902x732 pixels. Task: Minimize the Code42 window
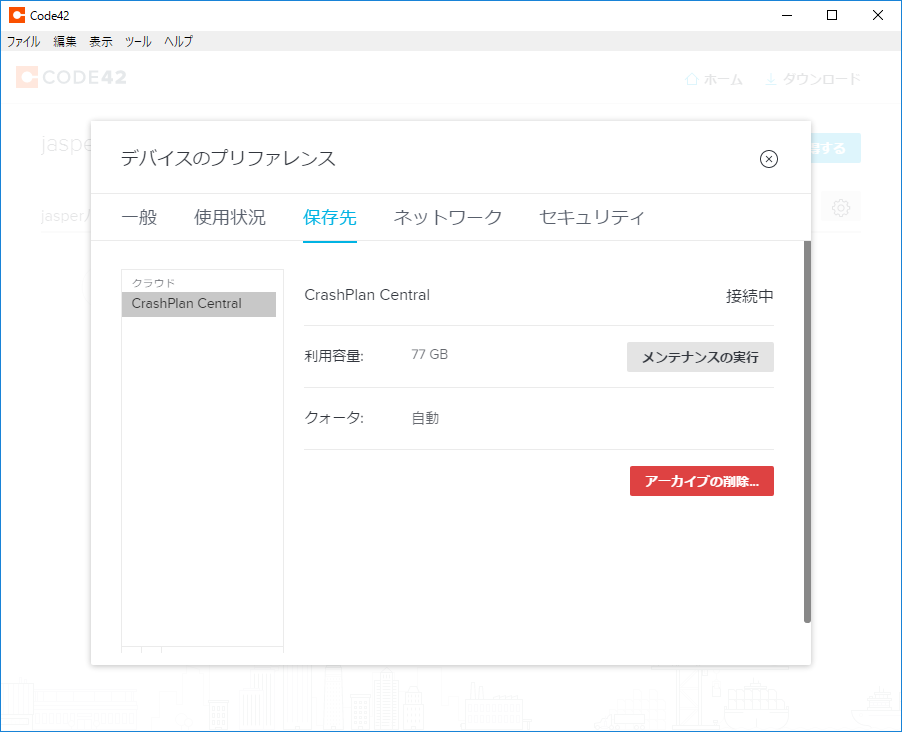point(787,16)
